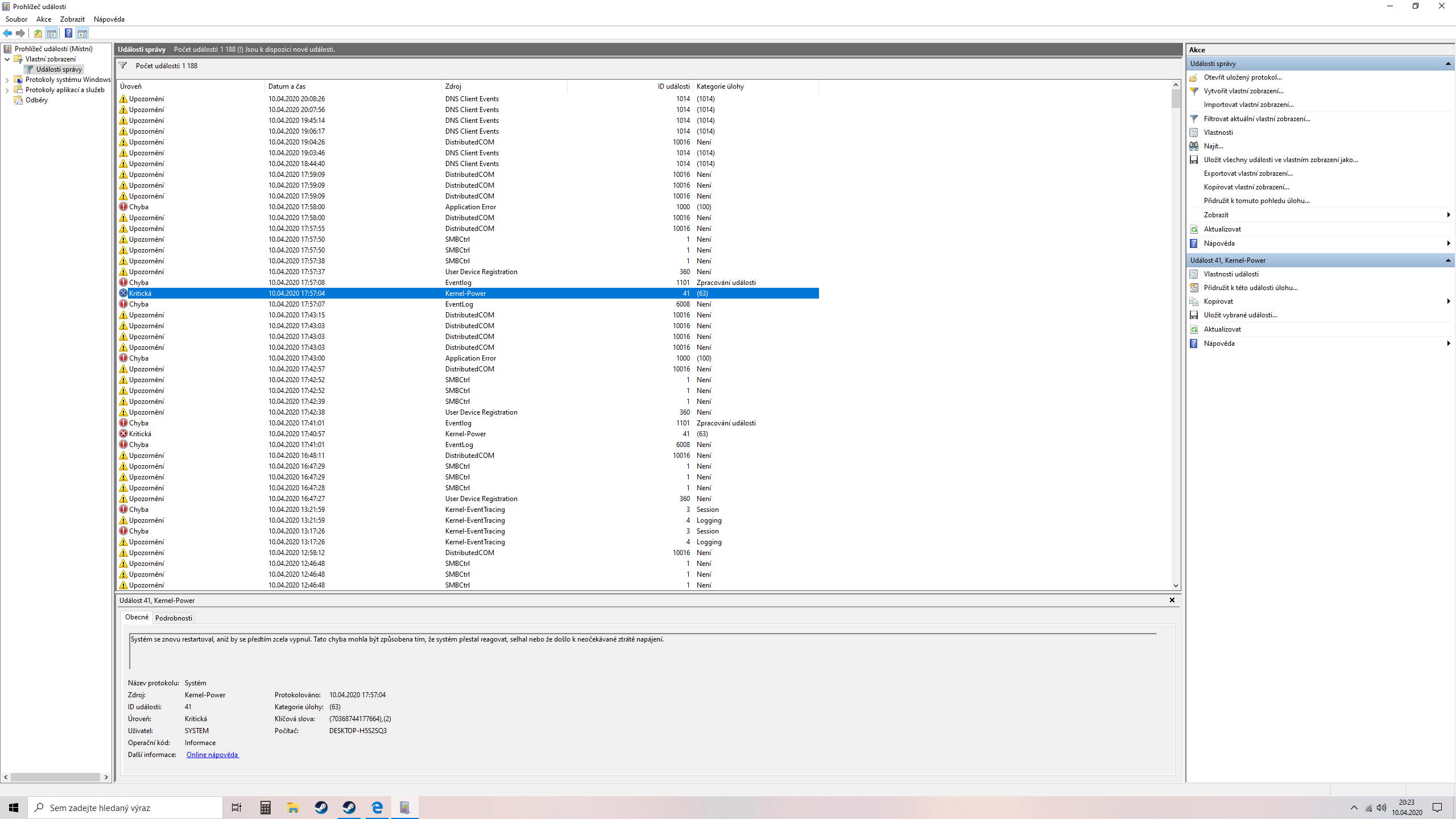The image size is (1456, 819).
Task: Expand Protokoly systému Windows tree node
Action: [7, 80]
